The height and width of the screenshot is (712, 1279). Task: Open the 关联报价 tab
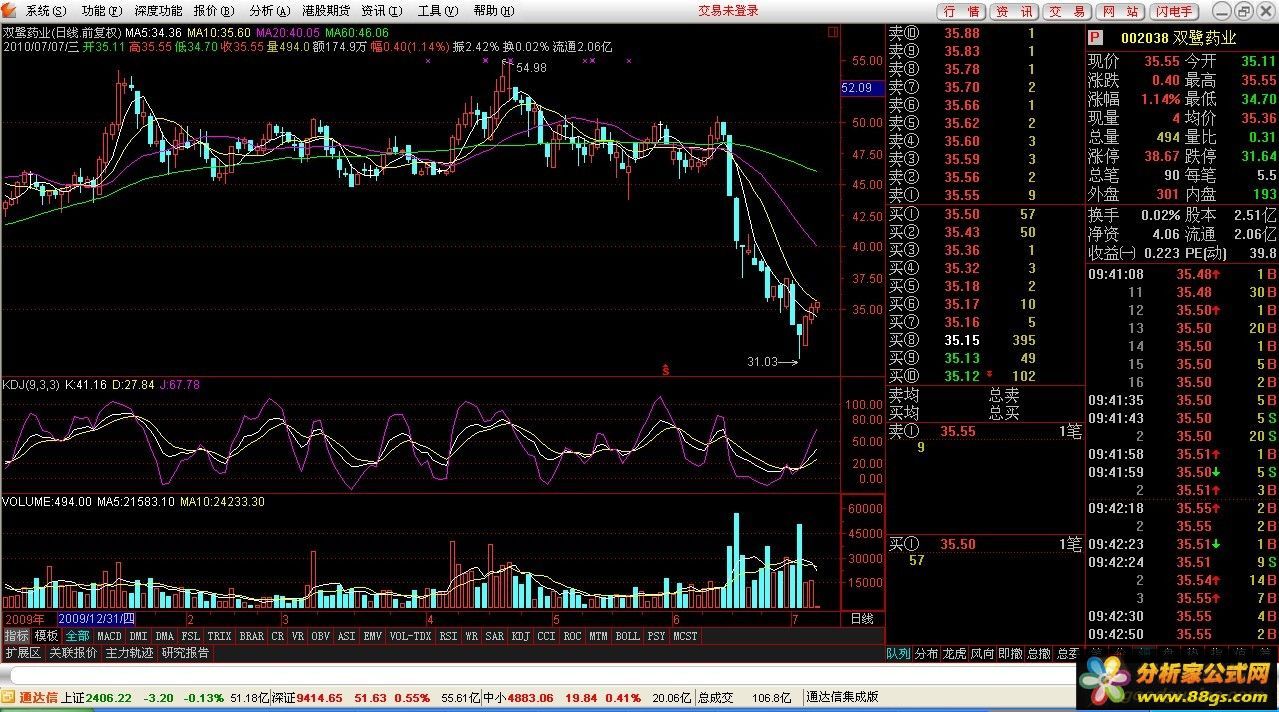click(x=73, y=653)
